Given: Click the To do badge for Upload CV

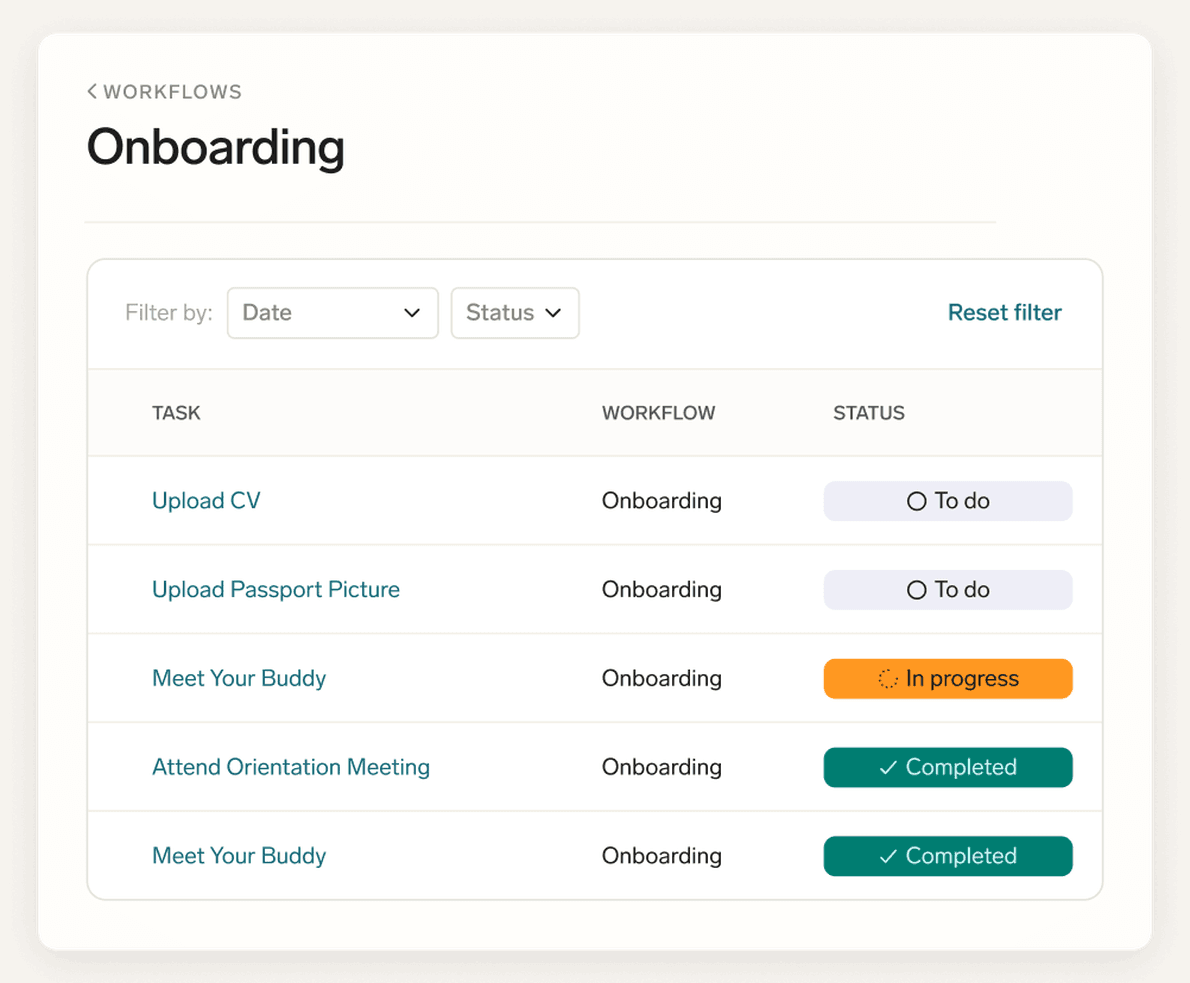Looking at the screenshot, I should point(948,501).
